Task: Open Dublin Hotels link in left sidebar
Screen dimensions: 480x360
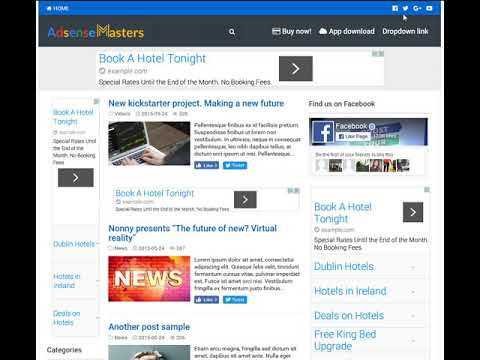Action: (x=74, y=244)
